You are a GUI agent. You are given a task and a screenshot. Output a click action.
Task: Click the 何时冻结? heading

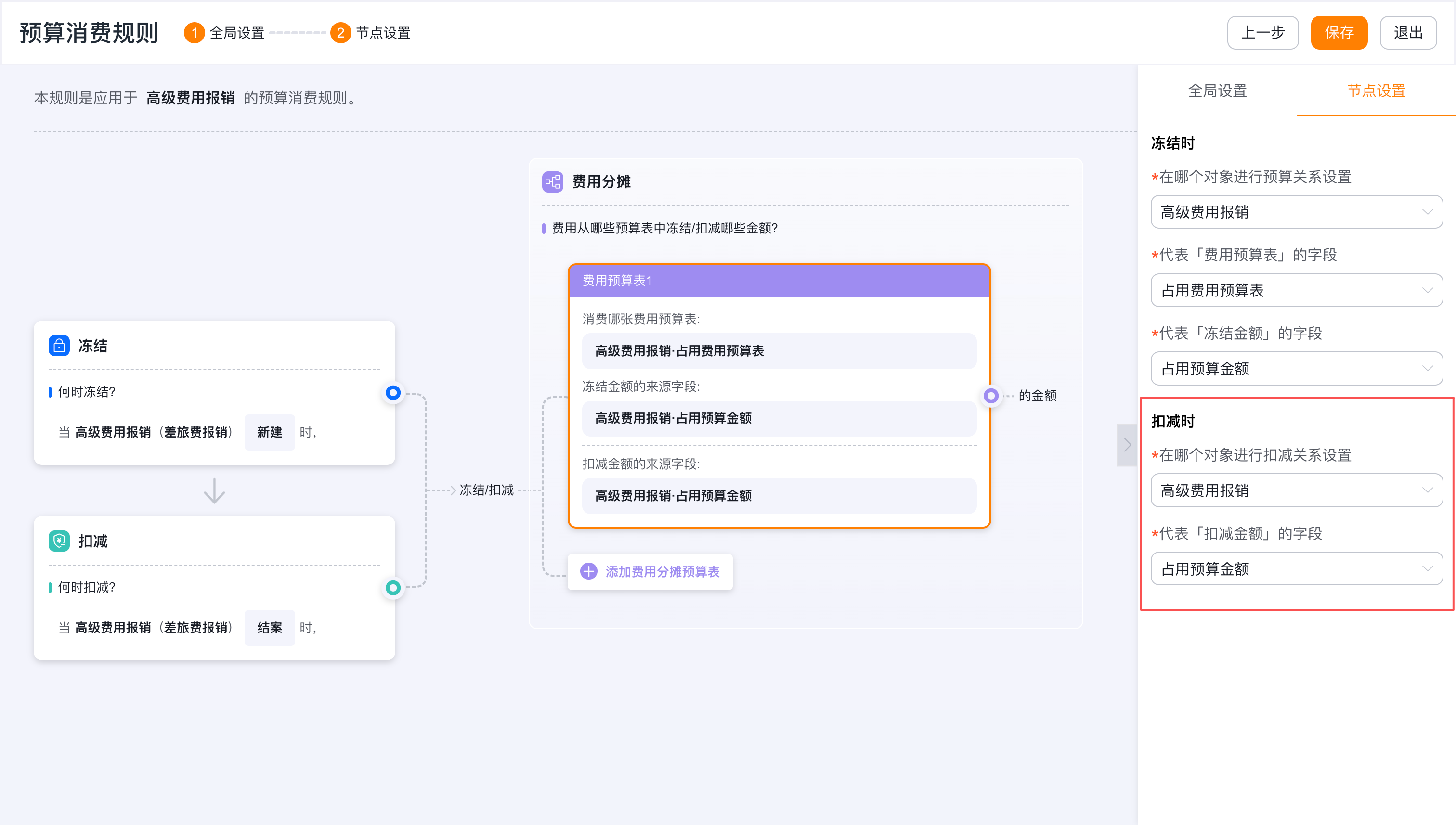[87, 391]
